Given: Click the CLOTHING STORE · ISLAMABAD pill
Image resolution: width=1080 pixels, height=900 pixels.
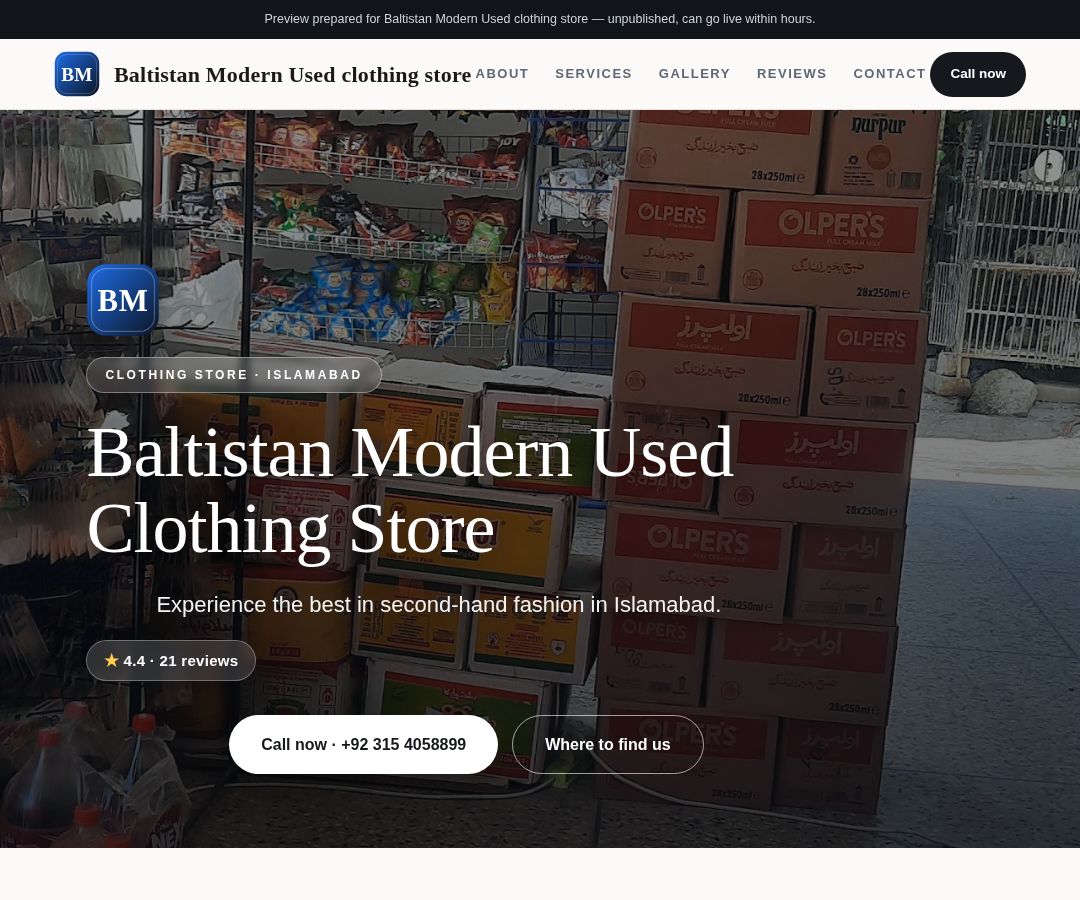Looking at the screenshot, I should click(x=233, y=375).
